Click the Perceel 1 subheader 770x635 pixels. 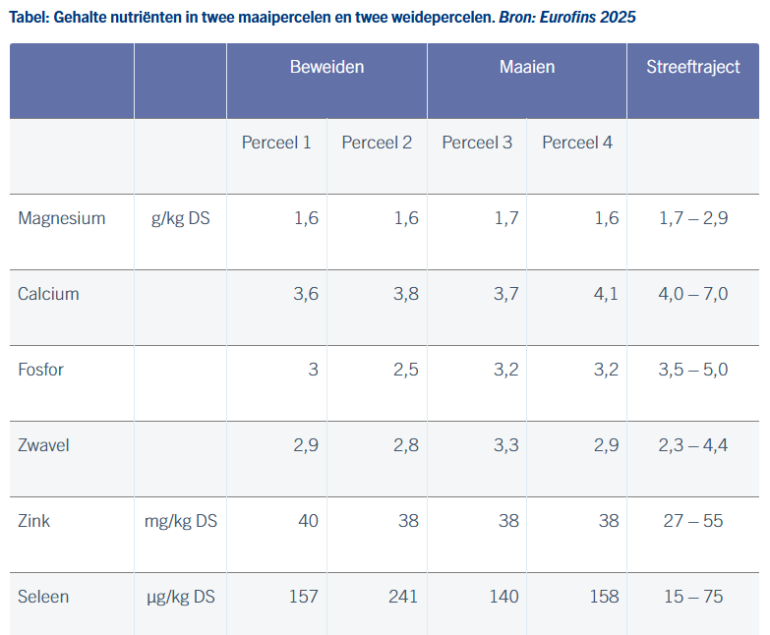(276, 143)
